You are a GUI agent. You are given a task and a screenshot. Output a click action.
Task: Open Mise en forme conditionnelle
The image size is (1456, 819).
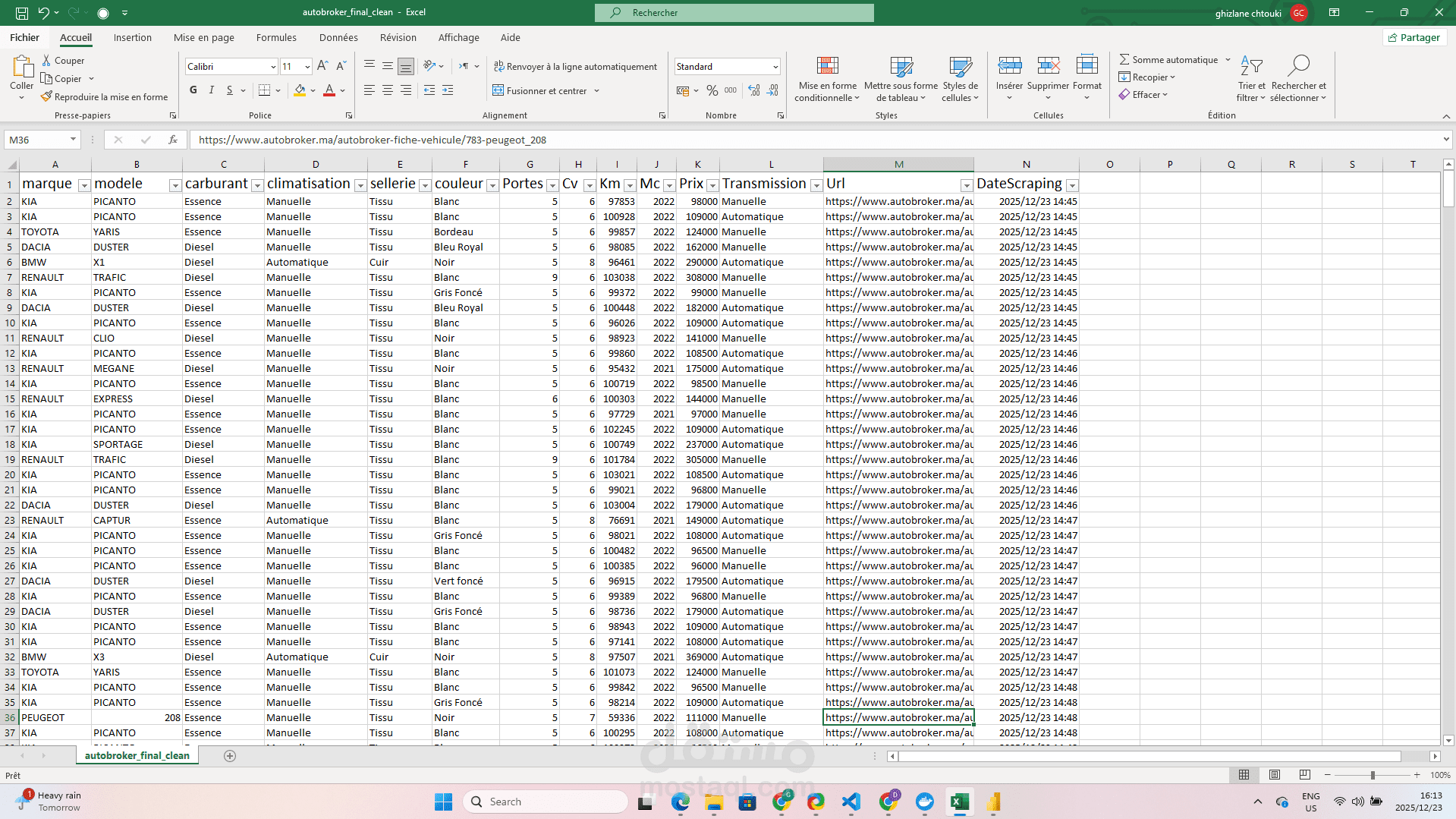(x=827, y=78)
